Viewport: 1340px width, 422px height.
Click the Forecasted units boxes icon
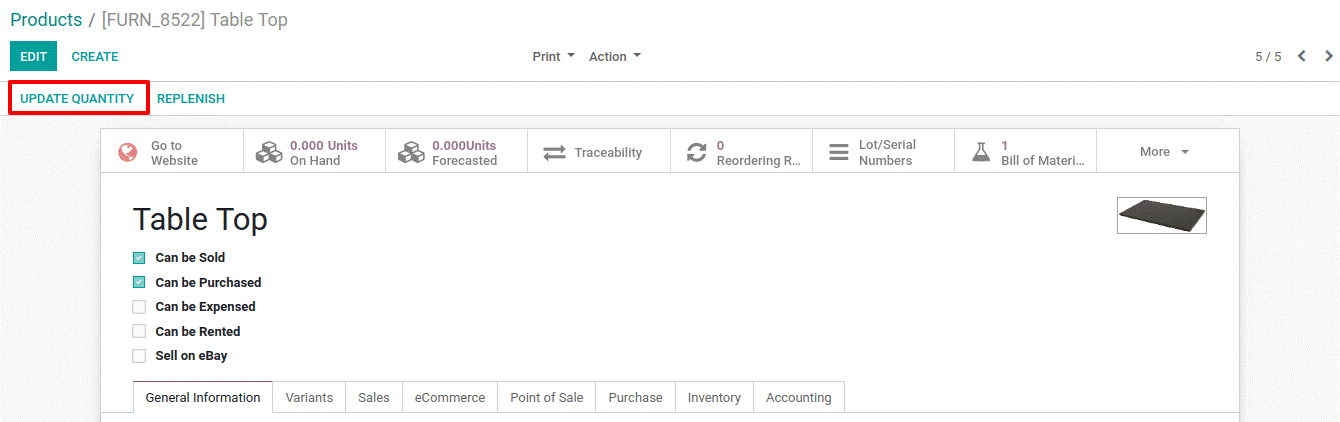pyautogui.click(x=411, y=152)
